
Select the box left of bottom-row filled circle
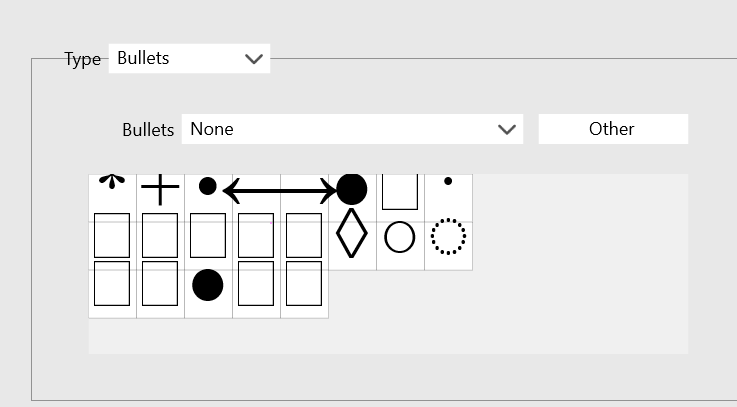160,285
